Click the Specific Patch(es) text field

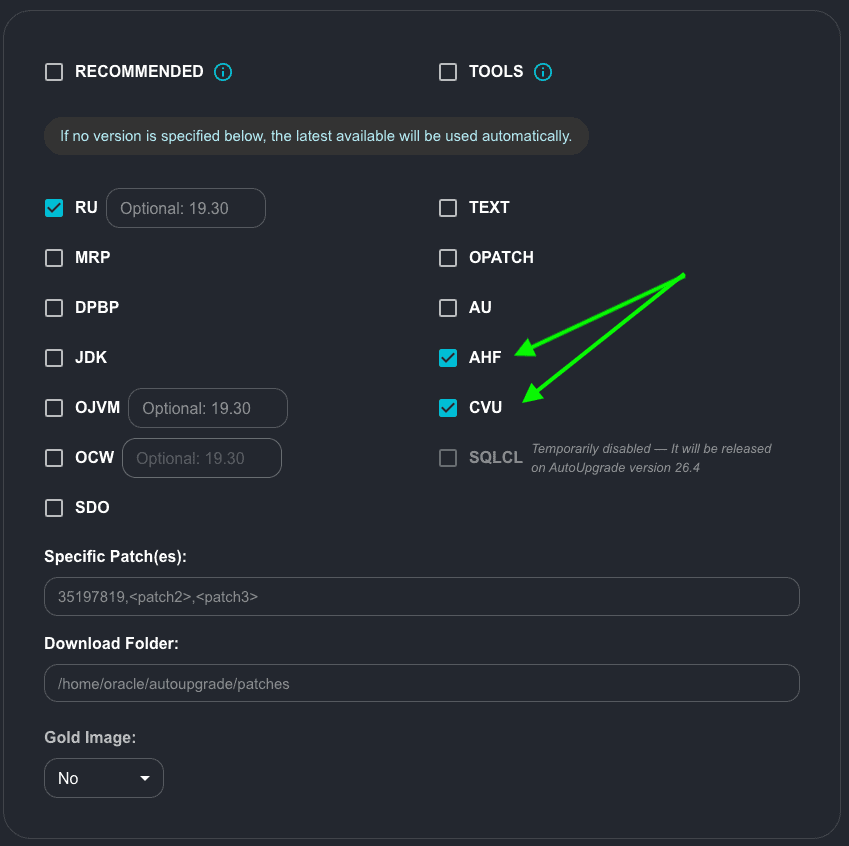421,596
